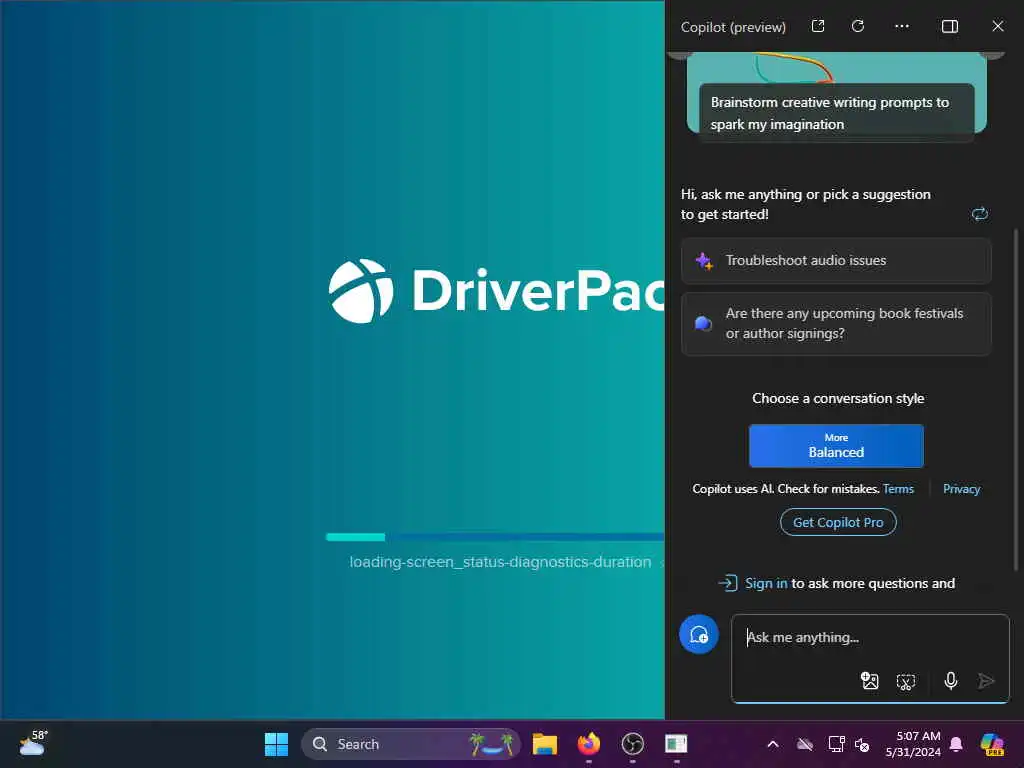Open the notifications bell
Screen dimensions: 1024x768
pos(956,744)
